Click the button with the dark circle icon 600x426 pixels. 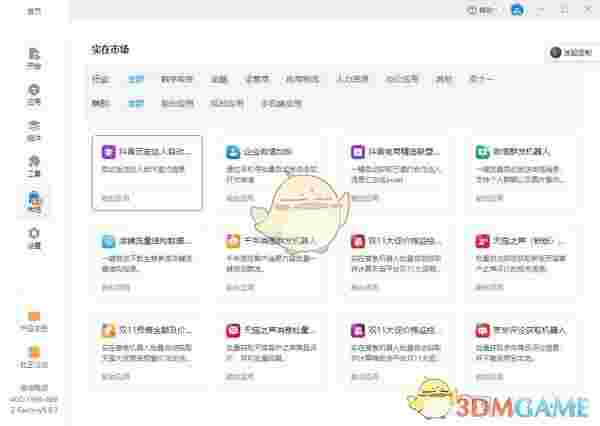tap(571, 52)
